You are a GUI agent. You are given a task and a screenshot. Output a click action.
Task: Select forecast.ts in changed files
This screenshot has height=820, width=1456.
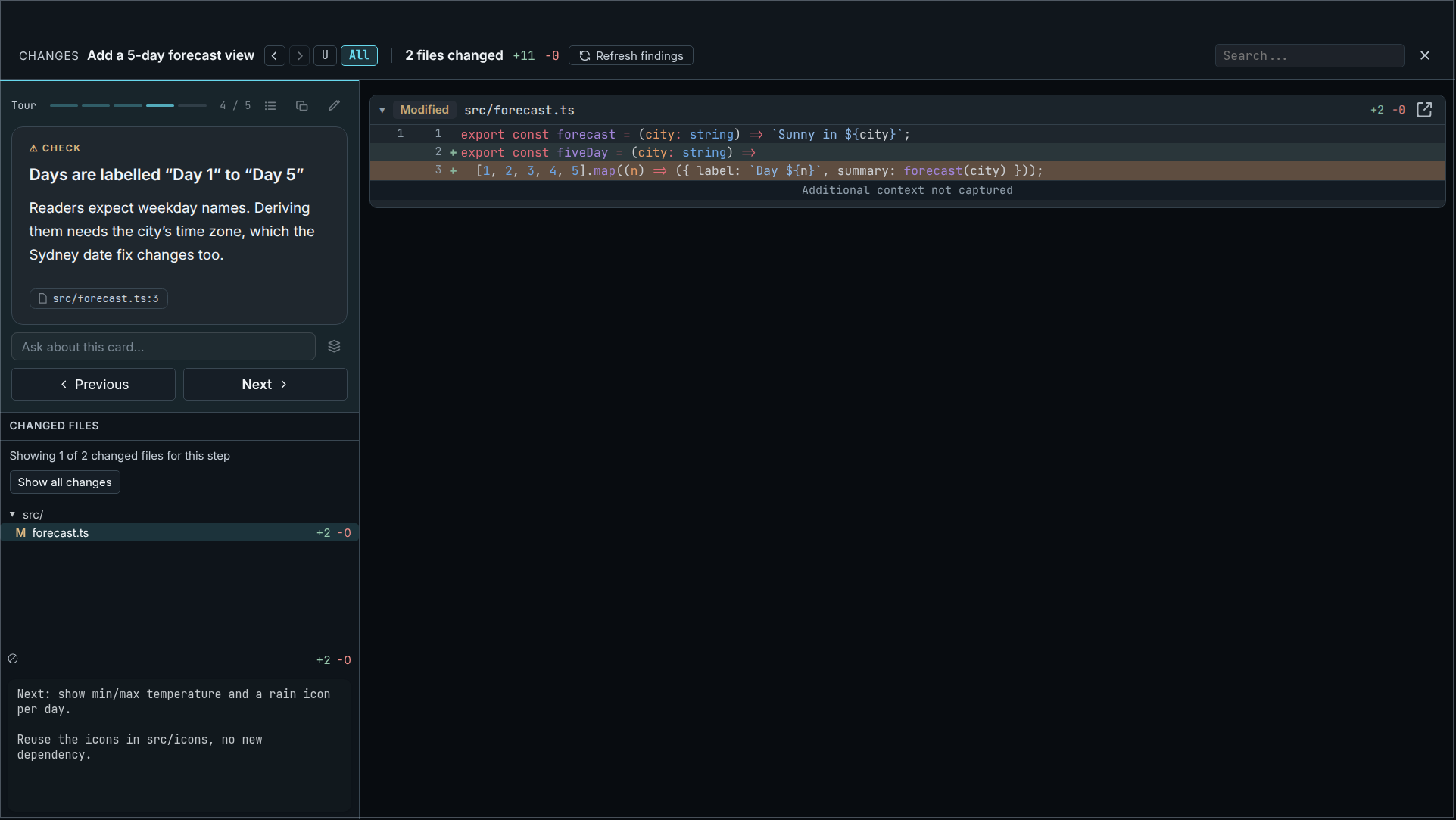(x=179, y=533)
